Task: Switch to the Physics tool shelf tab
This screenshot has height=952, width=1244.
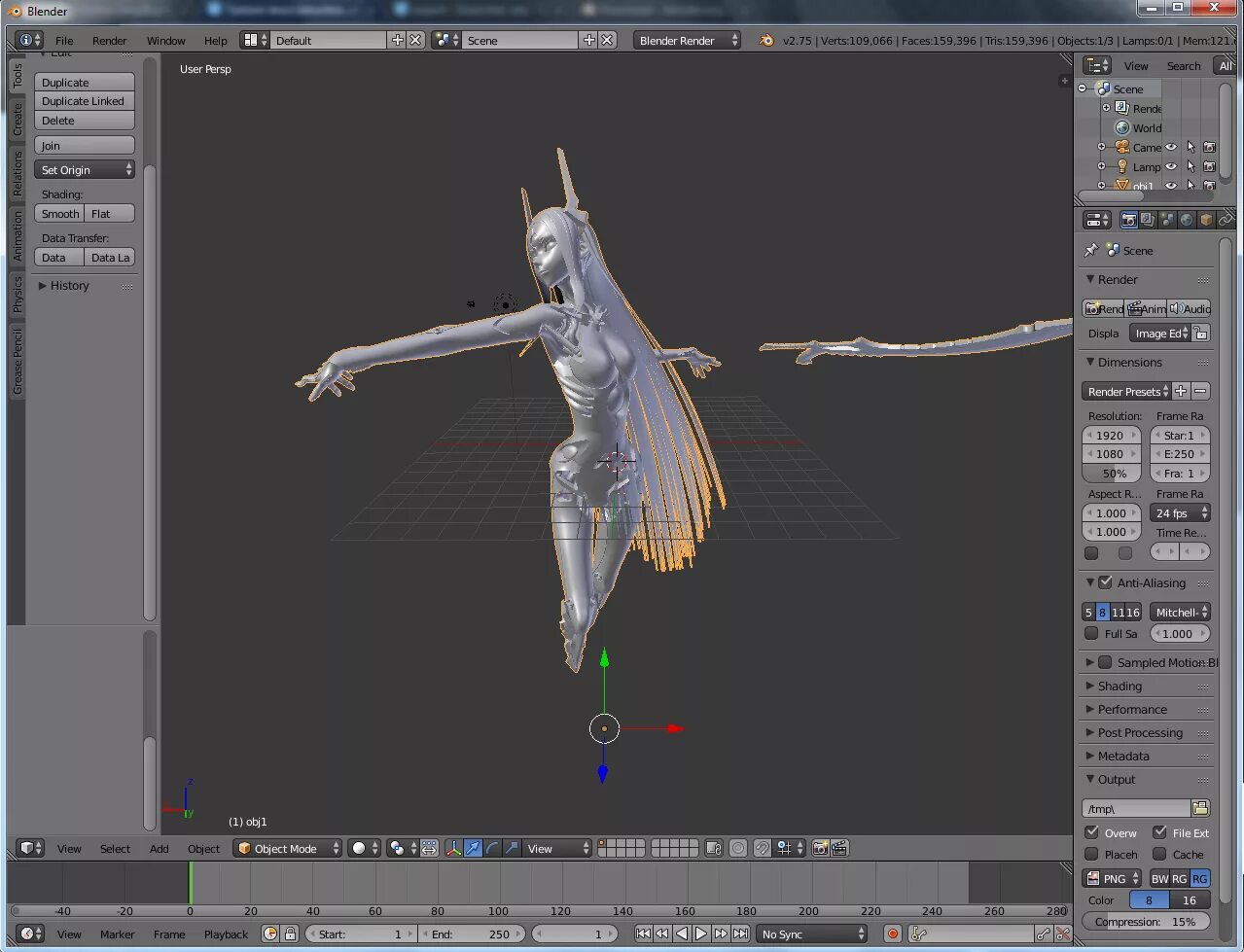Action: (18, 294)
